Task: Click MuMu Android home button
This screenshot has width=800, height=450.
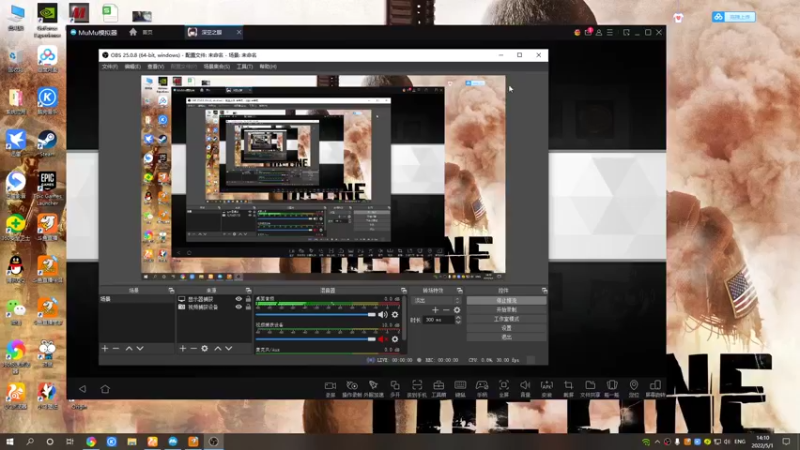Action: click(x=105, y=389)
